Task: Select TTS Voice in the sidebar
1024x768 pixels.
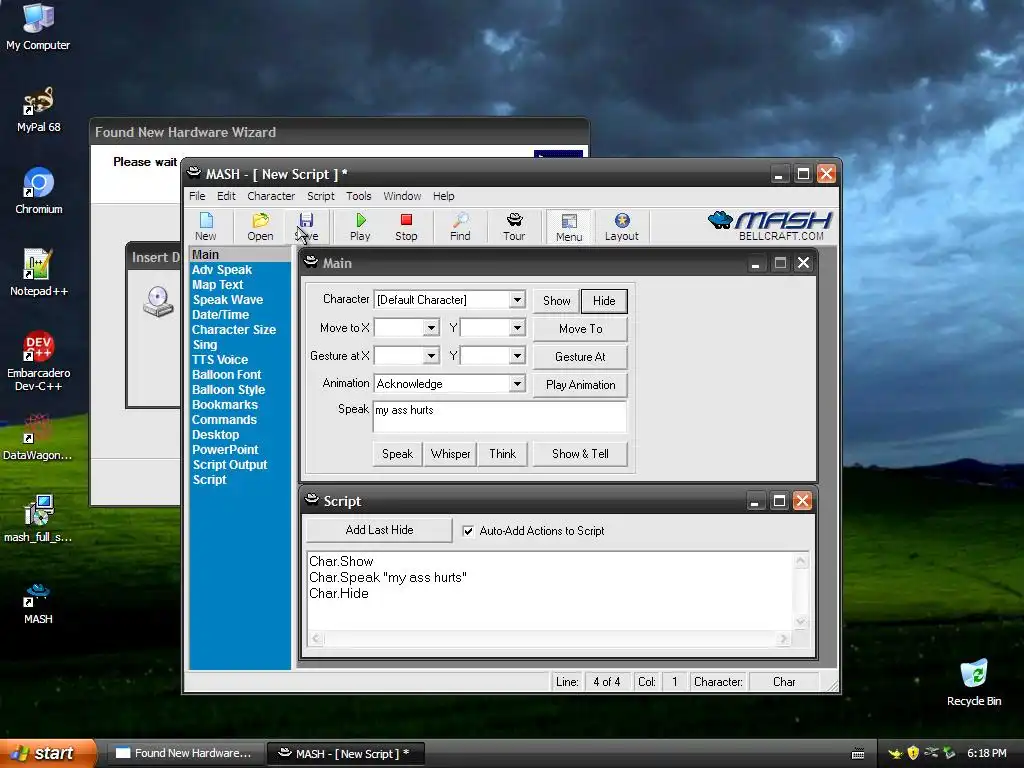Action: [x=220, y=360]
